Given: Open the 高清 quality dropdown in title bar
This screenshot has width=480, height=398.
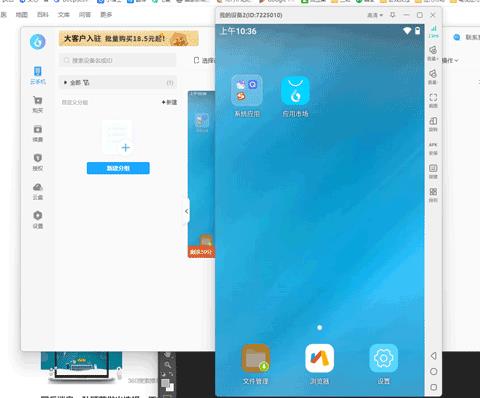Looking at the screenshot, I should pyautogui.click(x=375, y=15).
